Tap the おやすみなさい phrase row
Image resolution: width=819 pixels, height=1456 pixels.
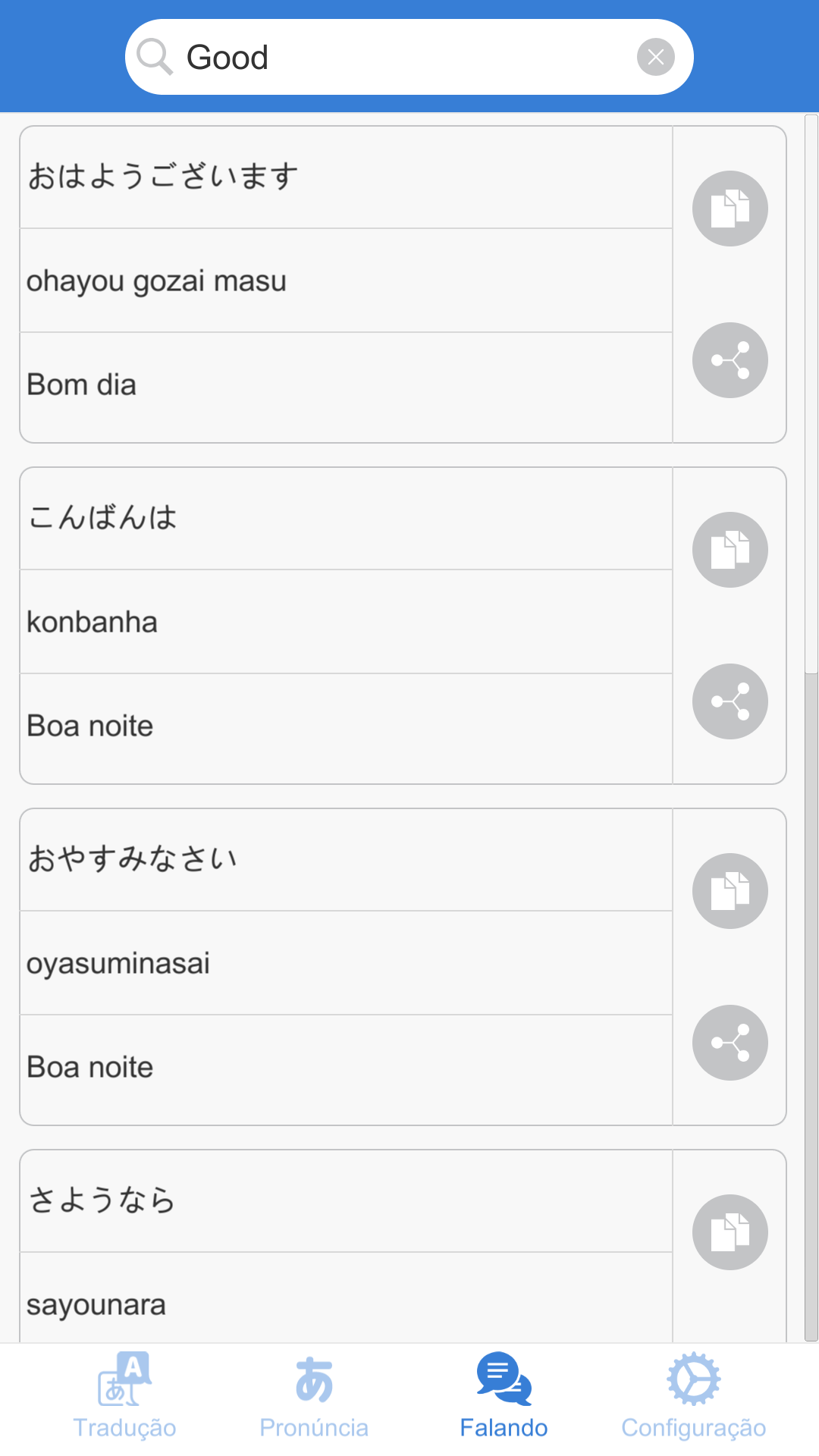click(346, 859)
